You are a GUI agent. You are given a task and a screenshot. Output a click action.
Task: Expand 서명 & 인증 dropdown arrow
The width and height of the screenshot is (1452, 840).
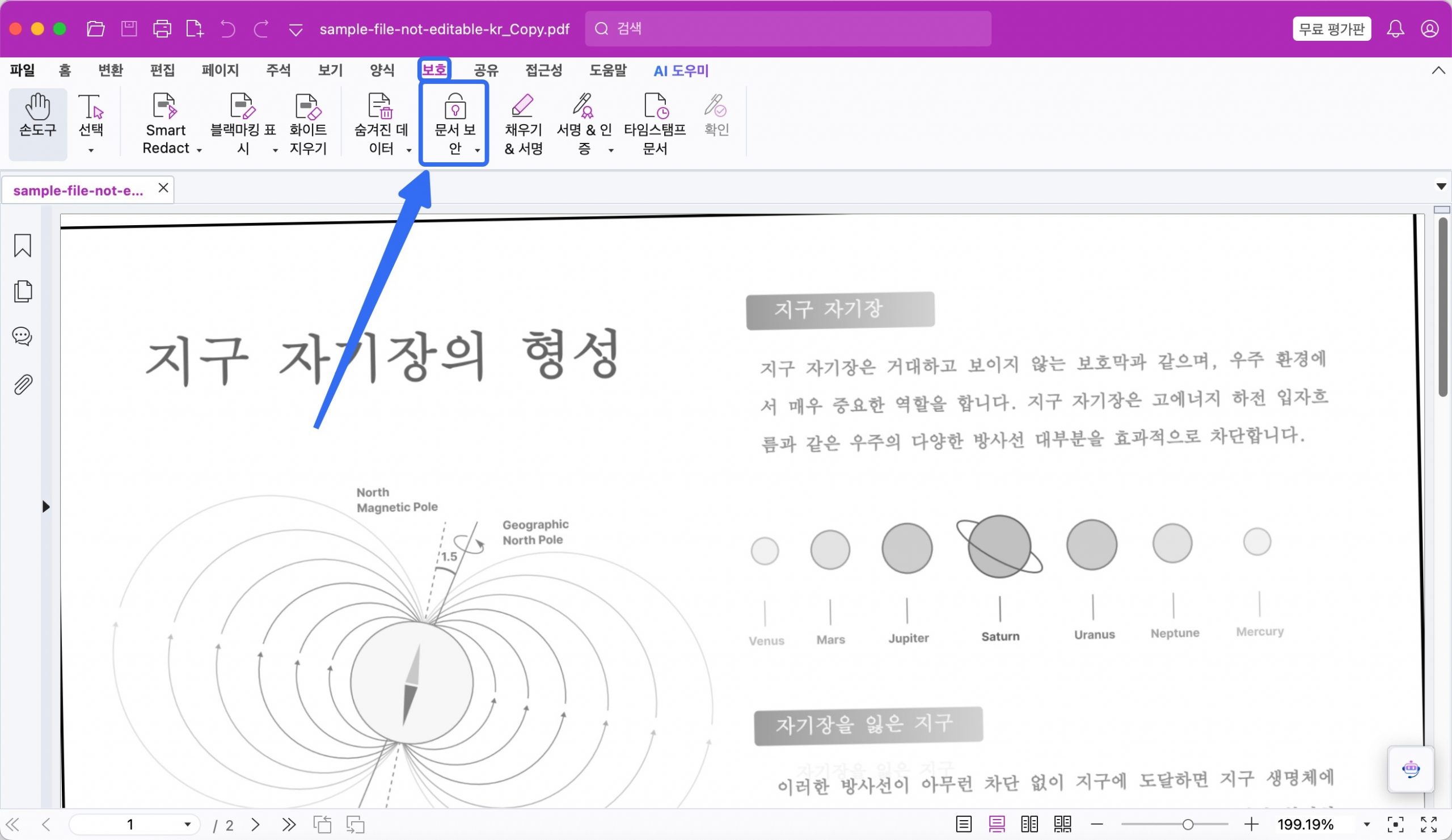tap(611, 150)
